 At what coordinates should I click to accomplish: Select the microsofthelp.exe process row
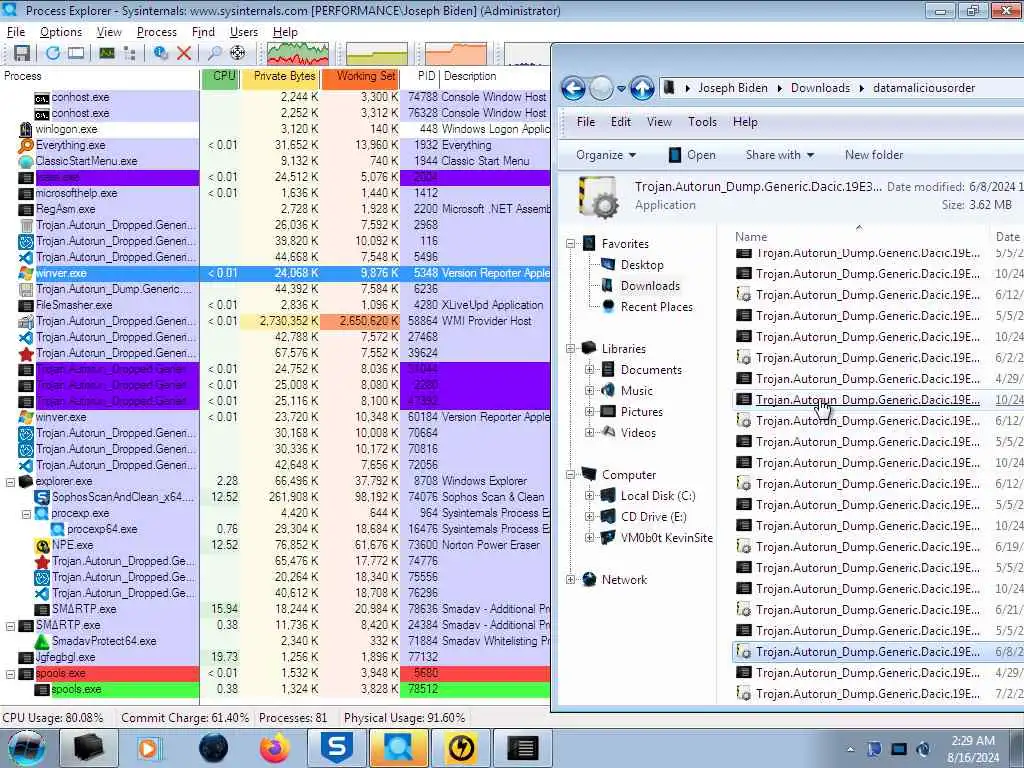tap(276, 193)
